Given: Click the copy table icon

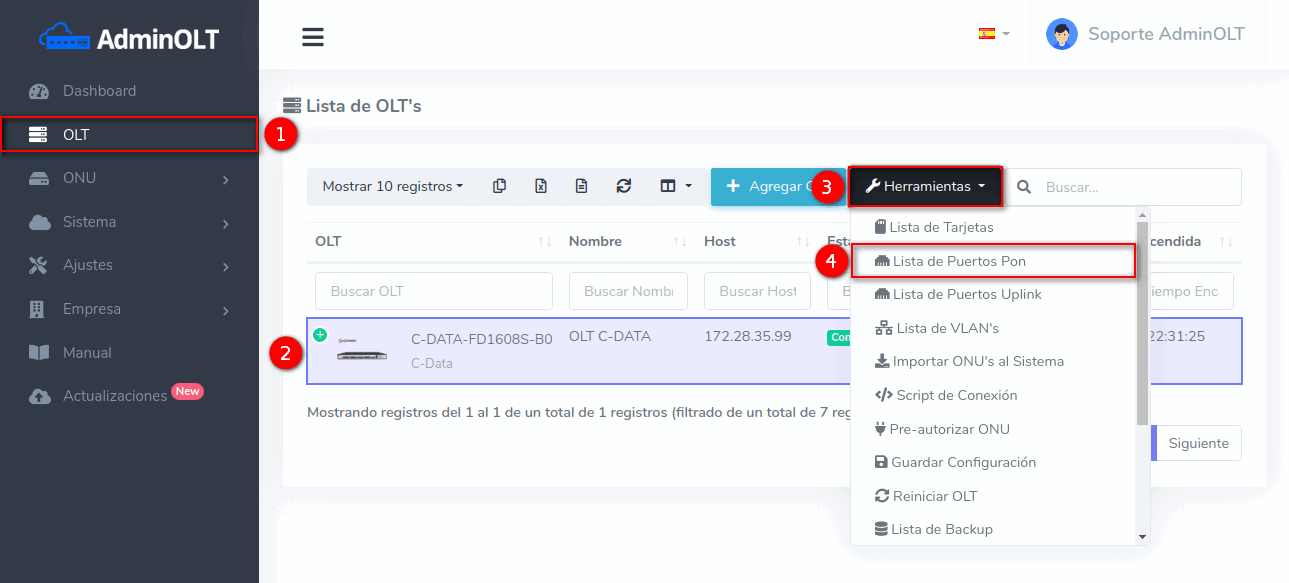Looking at the screenshot, I should click(x=499, y=186).
